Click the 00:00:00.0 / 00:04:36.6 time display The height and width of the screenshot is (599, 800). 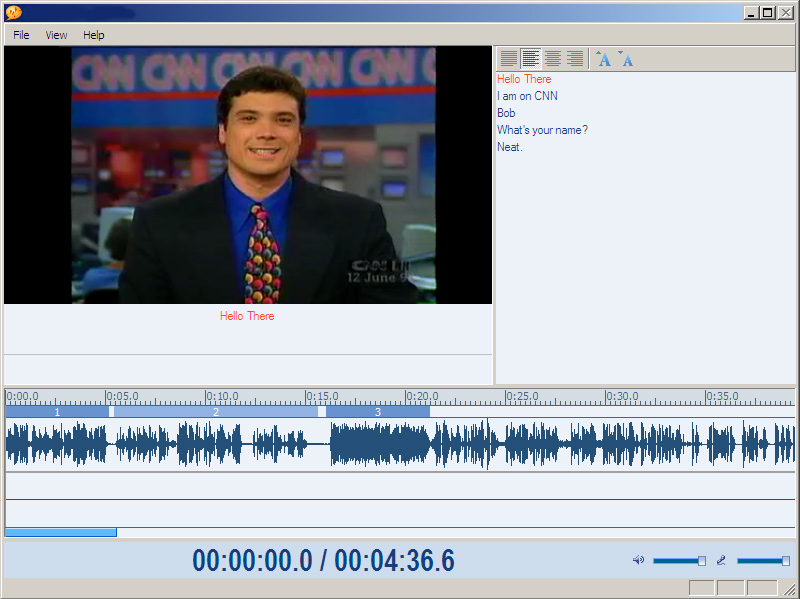click(323, 560)
